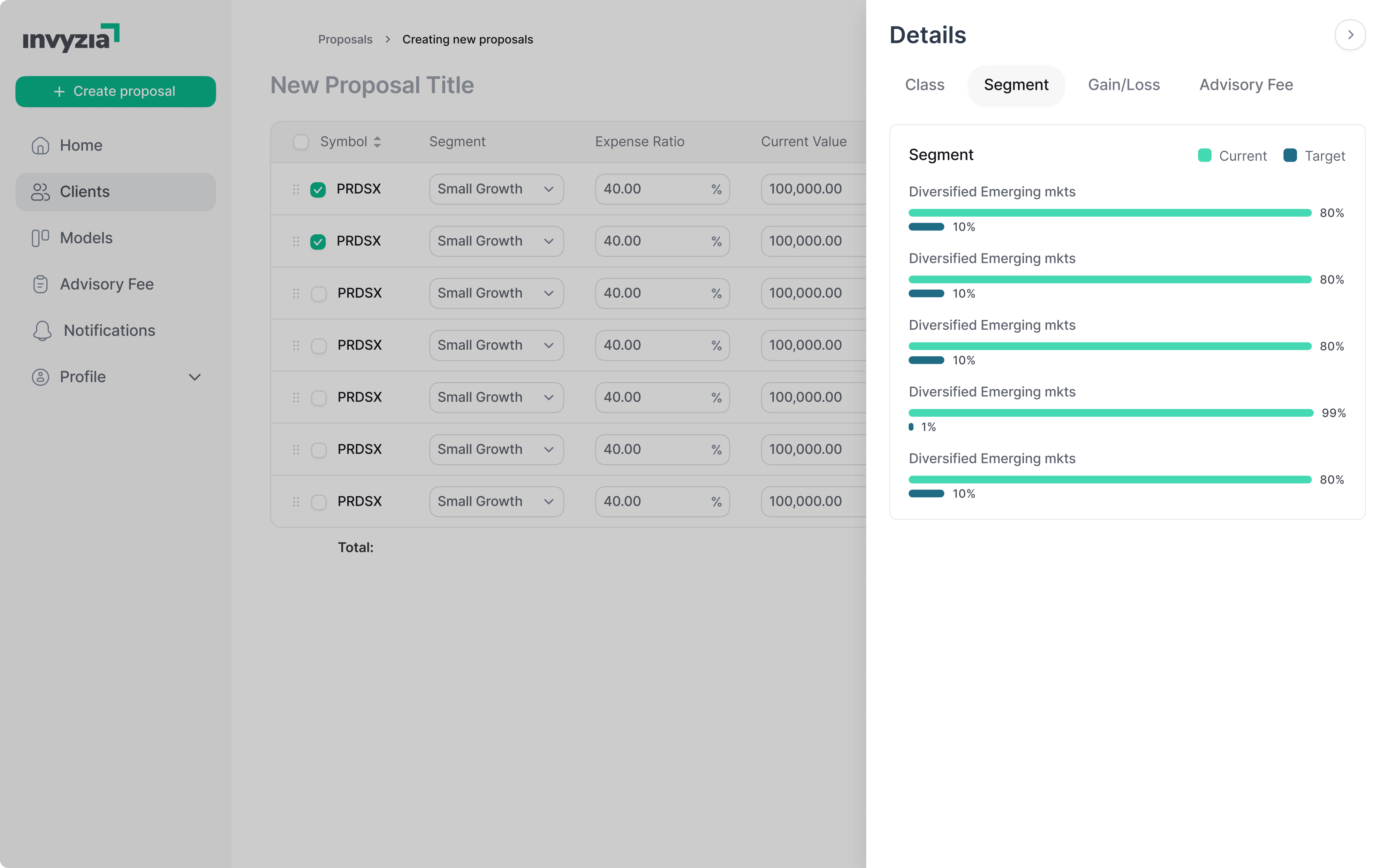Uncheck the first PRDSX row checkbox
The width and height of the screenshot is (1389, 868).
pos(318,189)
